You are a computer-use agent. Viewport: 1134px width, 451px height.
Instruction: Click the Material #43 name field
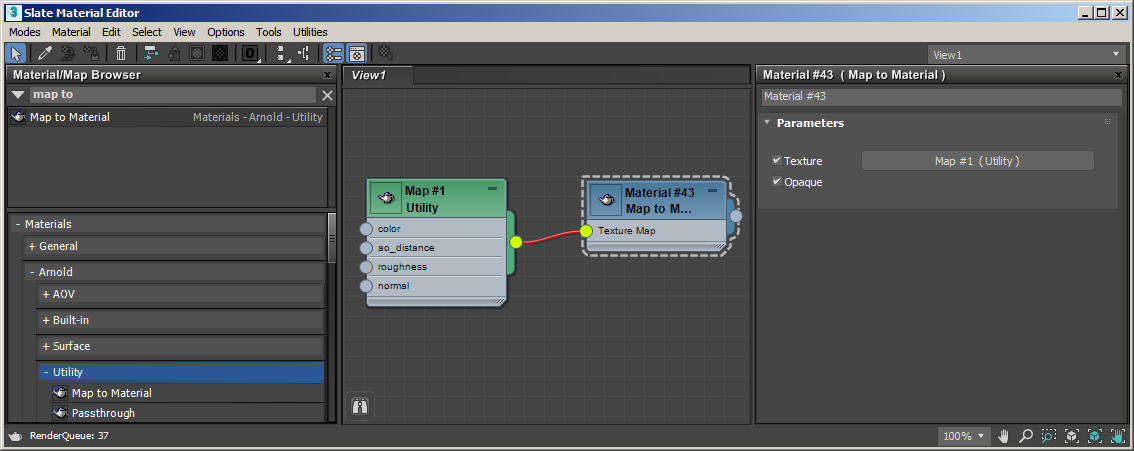(941, 96)
